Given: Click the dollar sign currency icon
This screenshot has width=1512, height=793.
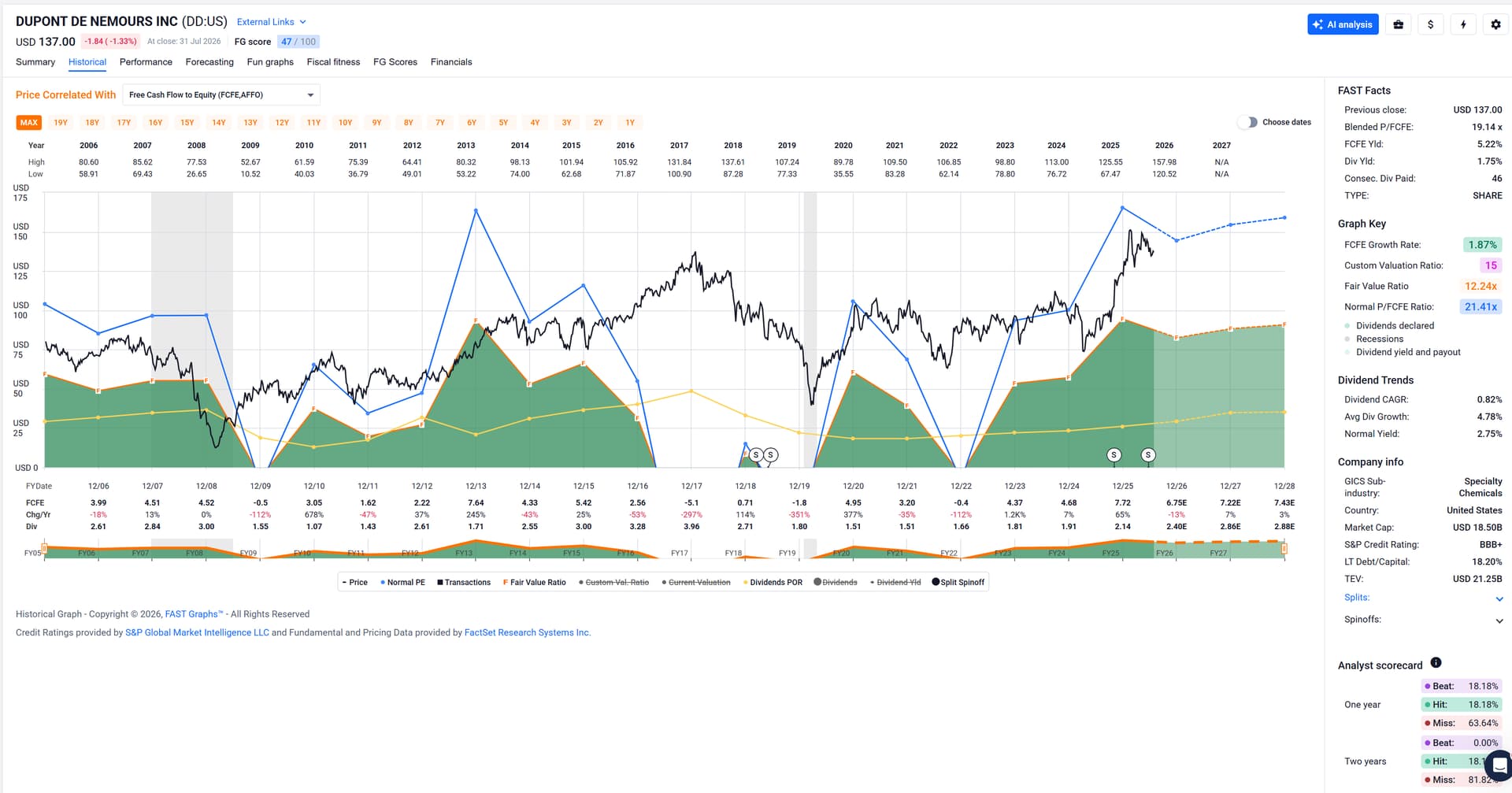Looking at the screenshot, I should (1430, 24).
